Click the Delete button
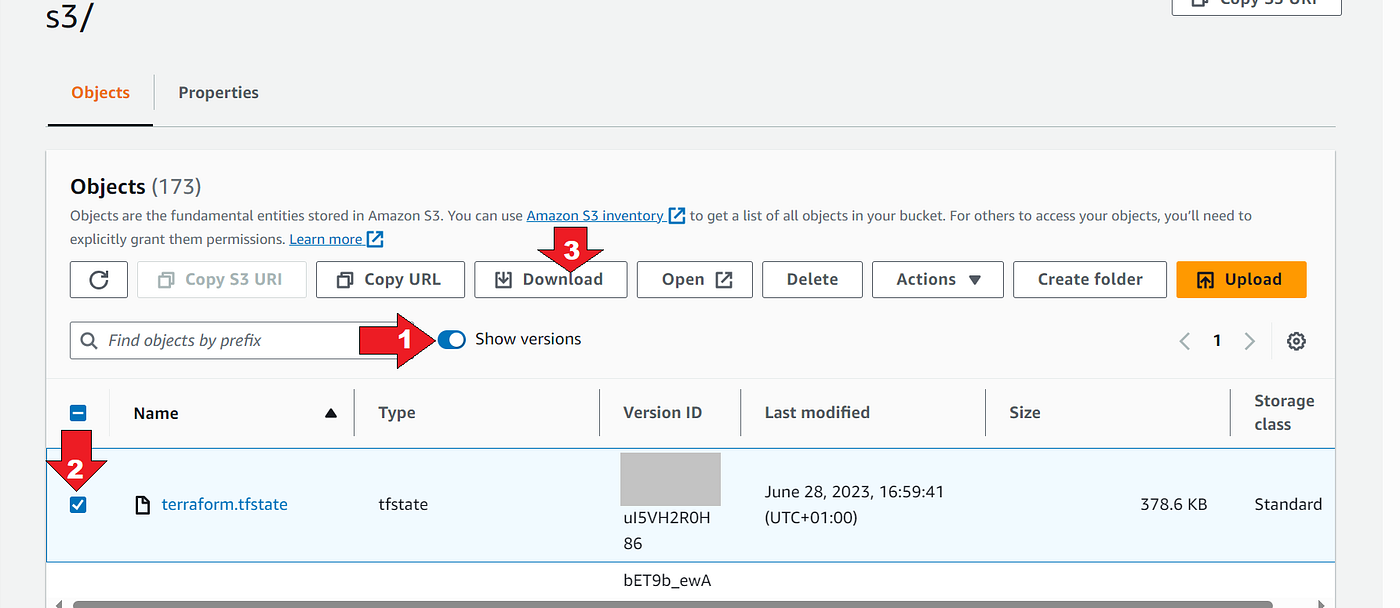 tap(812, 280)
